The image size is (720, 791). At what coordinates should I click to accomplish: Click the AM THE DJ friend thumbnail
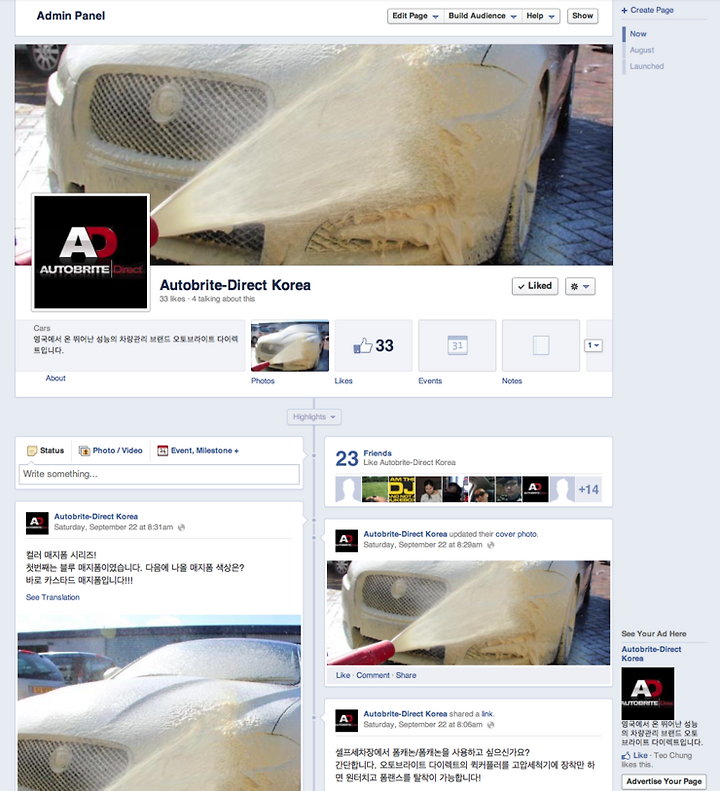(x=402, y=489)
